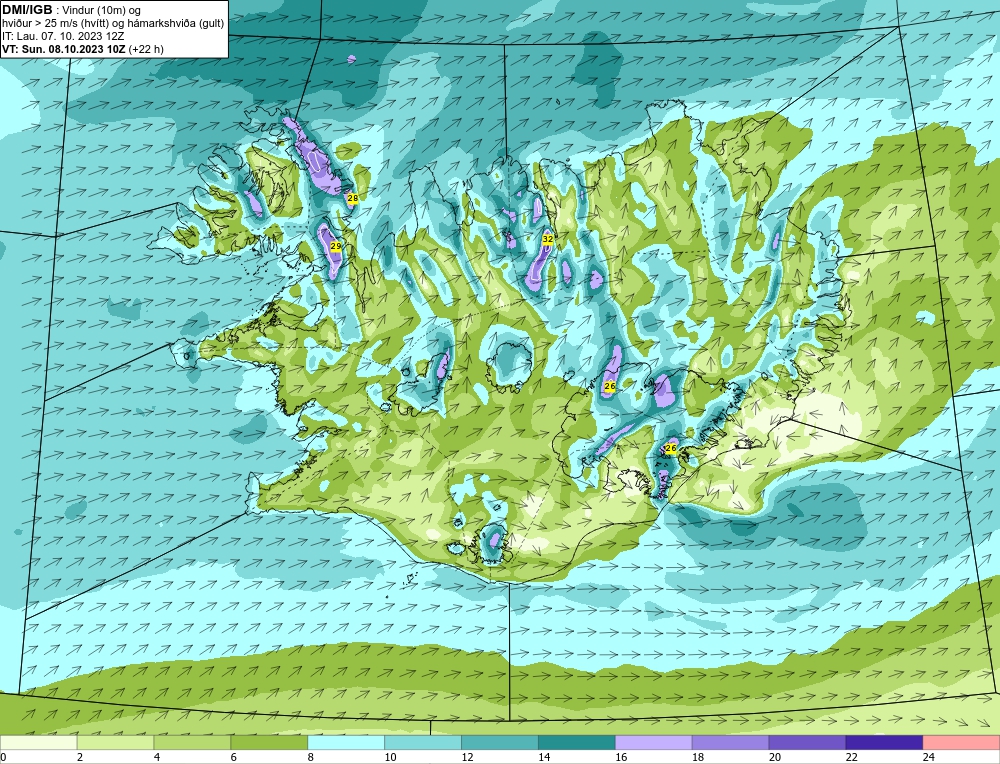The height and width of the screenshot is (764, 1000).
Task: Choose the dark indigo 22–24 m/s legend swatch
Action: [x=885, y=742]
